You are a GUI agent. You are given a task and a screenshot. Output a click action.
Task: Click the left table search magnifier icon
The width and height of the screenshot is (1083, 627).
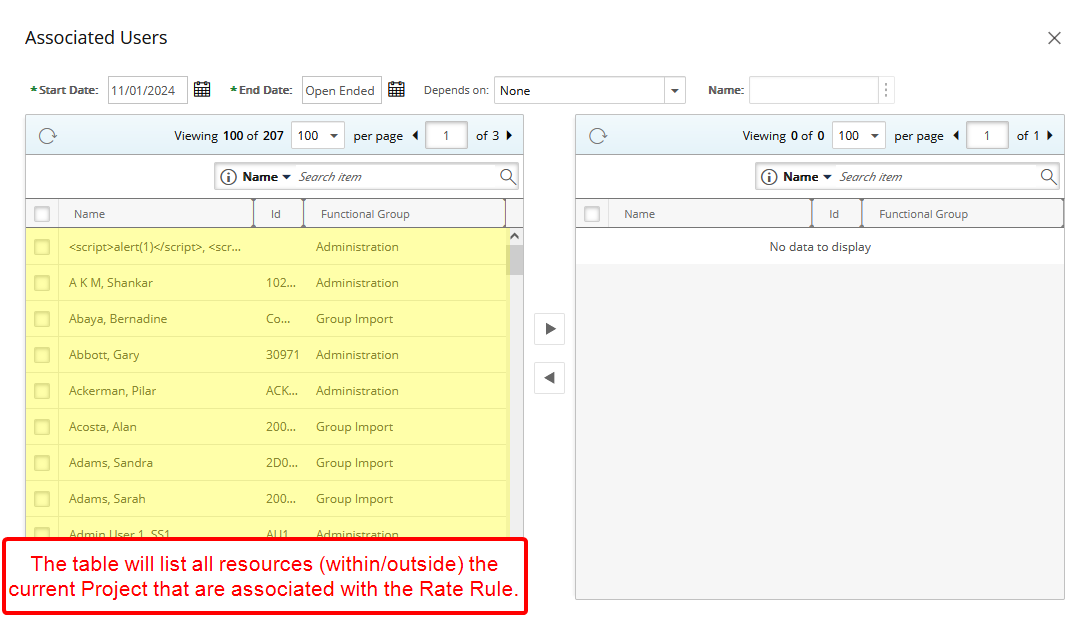[508, 177]
